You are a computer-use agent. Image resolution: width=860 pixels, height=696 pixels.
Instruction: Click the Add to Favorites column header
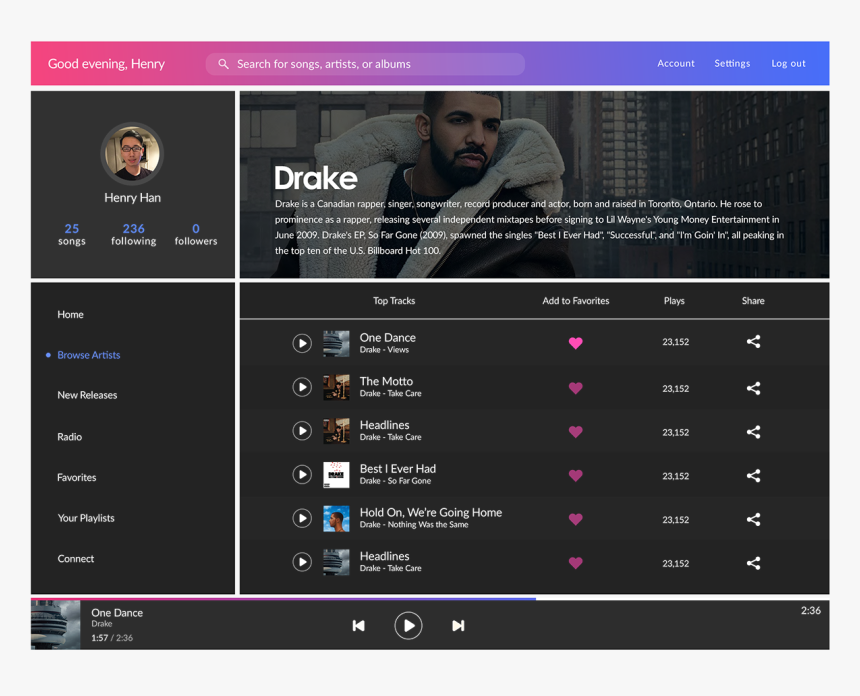coord(575,301)
